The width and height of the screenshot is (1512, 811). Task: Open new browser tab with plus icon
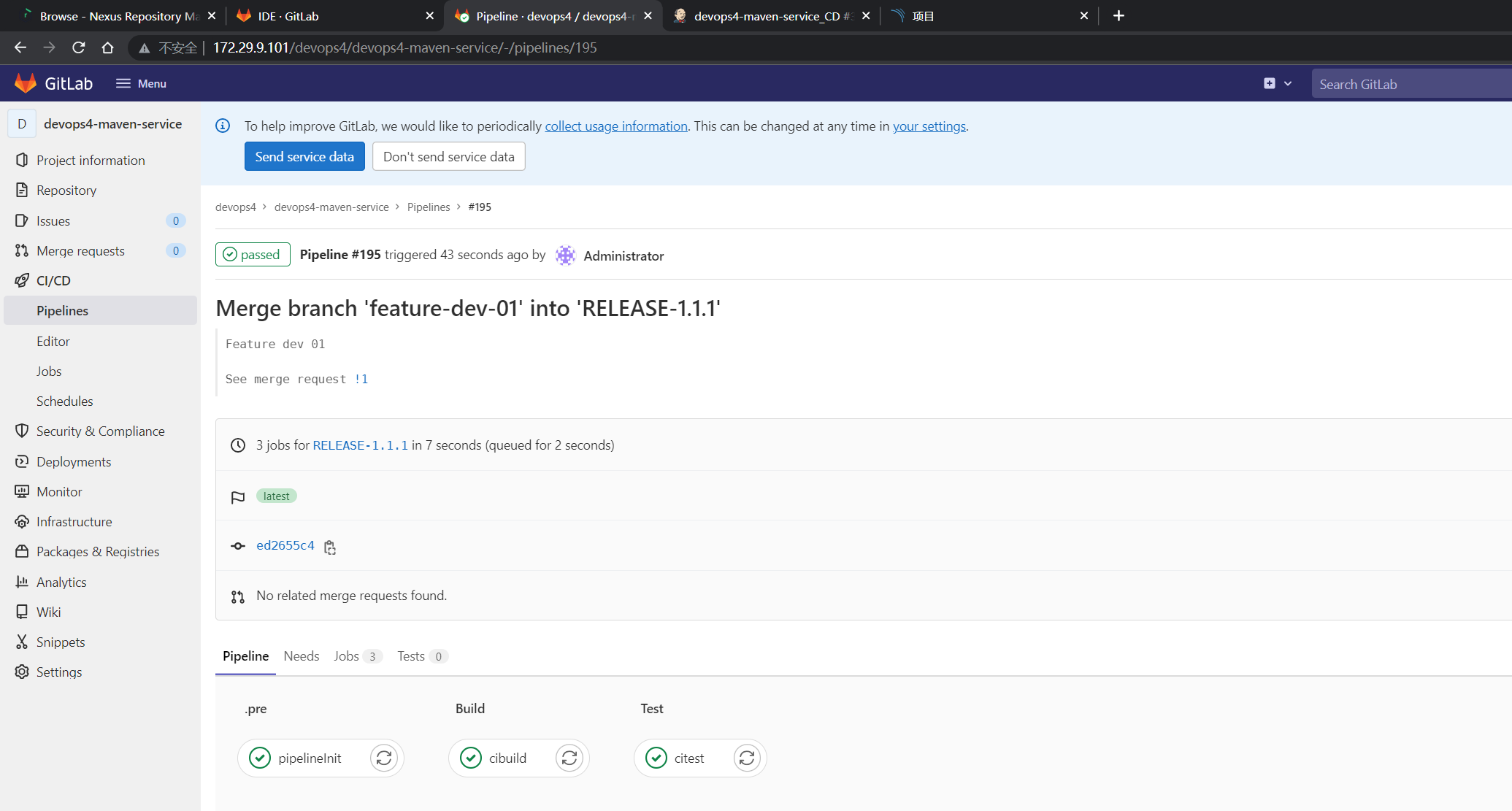(1118, 15)
